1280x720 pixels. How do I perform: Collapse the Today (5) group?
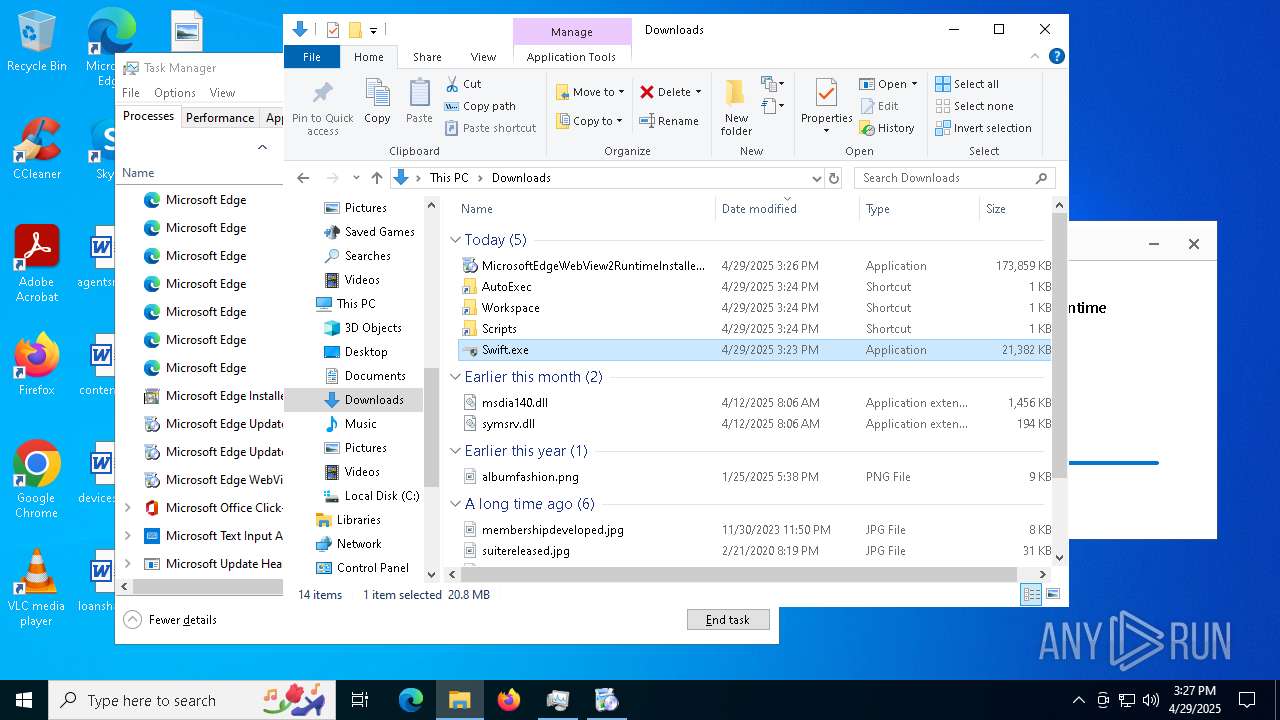(455, 240)
